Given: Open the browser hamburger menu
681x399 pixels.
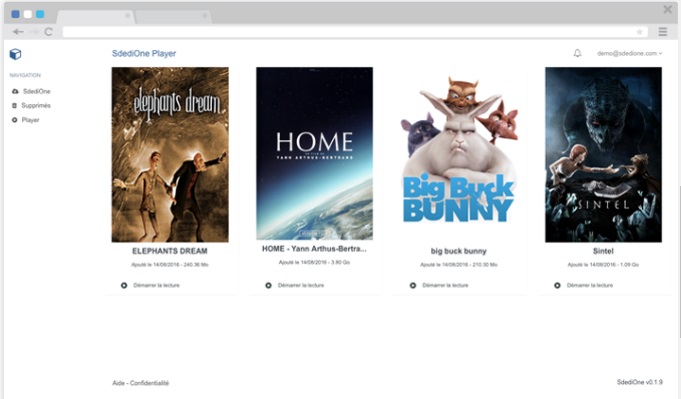Looking at the screenshot, I should point(662,31).
